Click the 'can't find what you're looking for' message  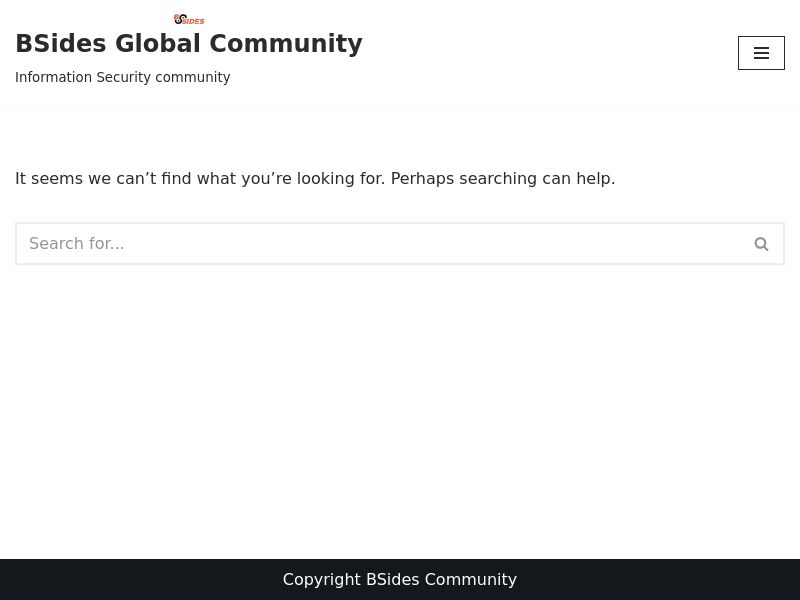click(x=200, y=179)
